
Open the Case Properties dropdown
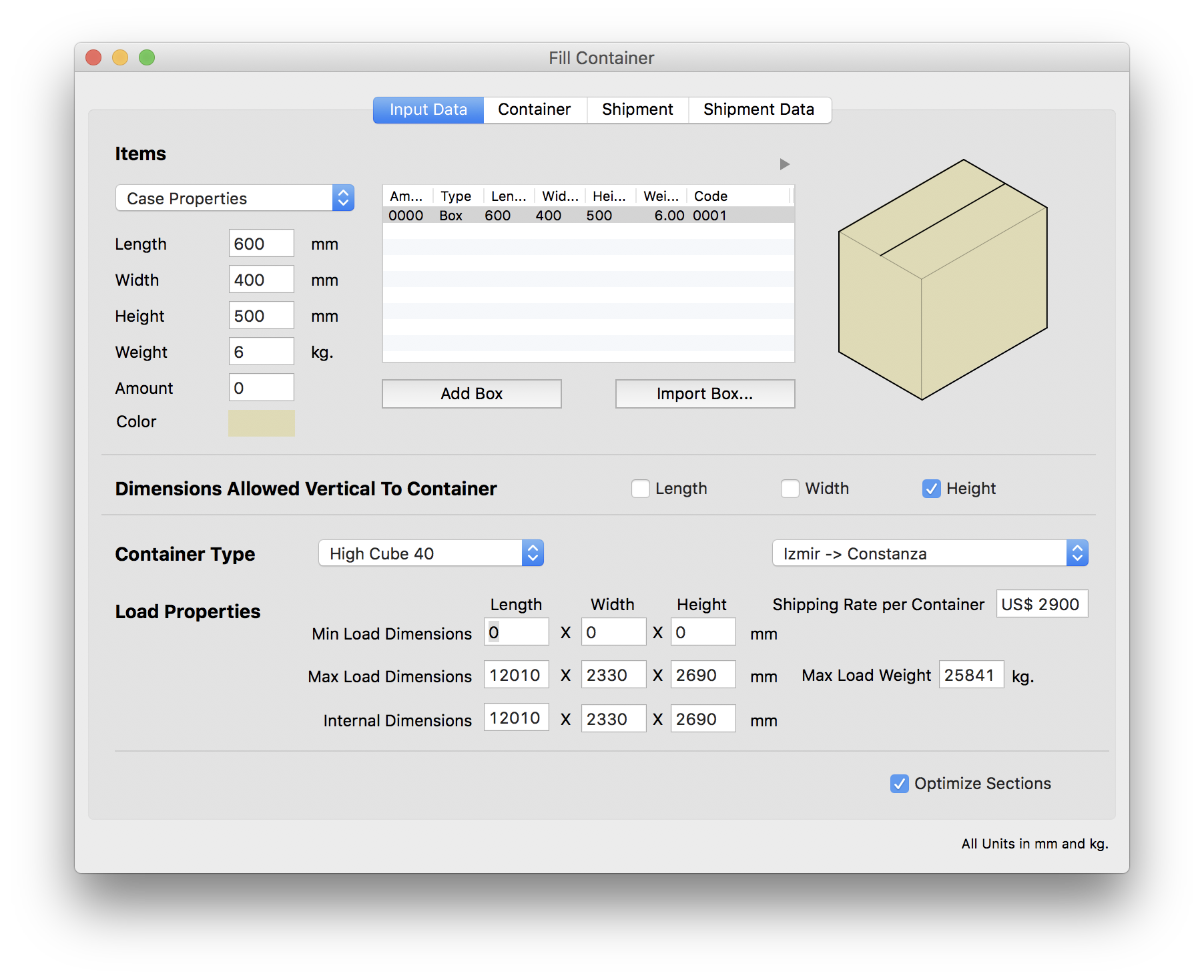click(x=235, y=198)
